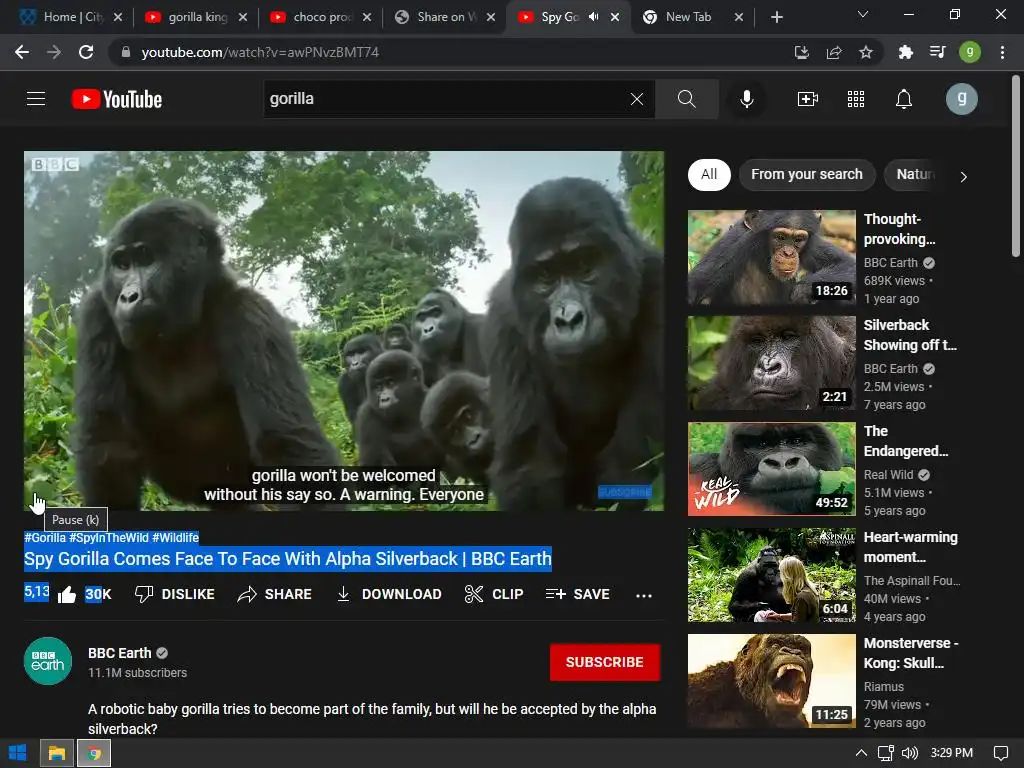Subscribe to BBC Earth channel
Image resolution: width=1024 pixels, height=768 pixels.
605,662
